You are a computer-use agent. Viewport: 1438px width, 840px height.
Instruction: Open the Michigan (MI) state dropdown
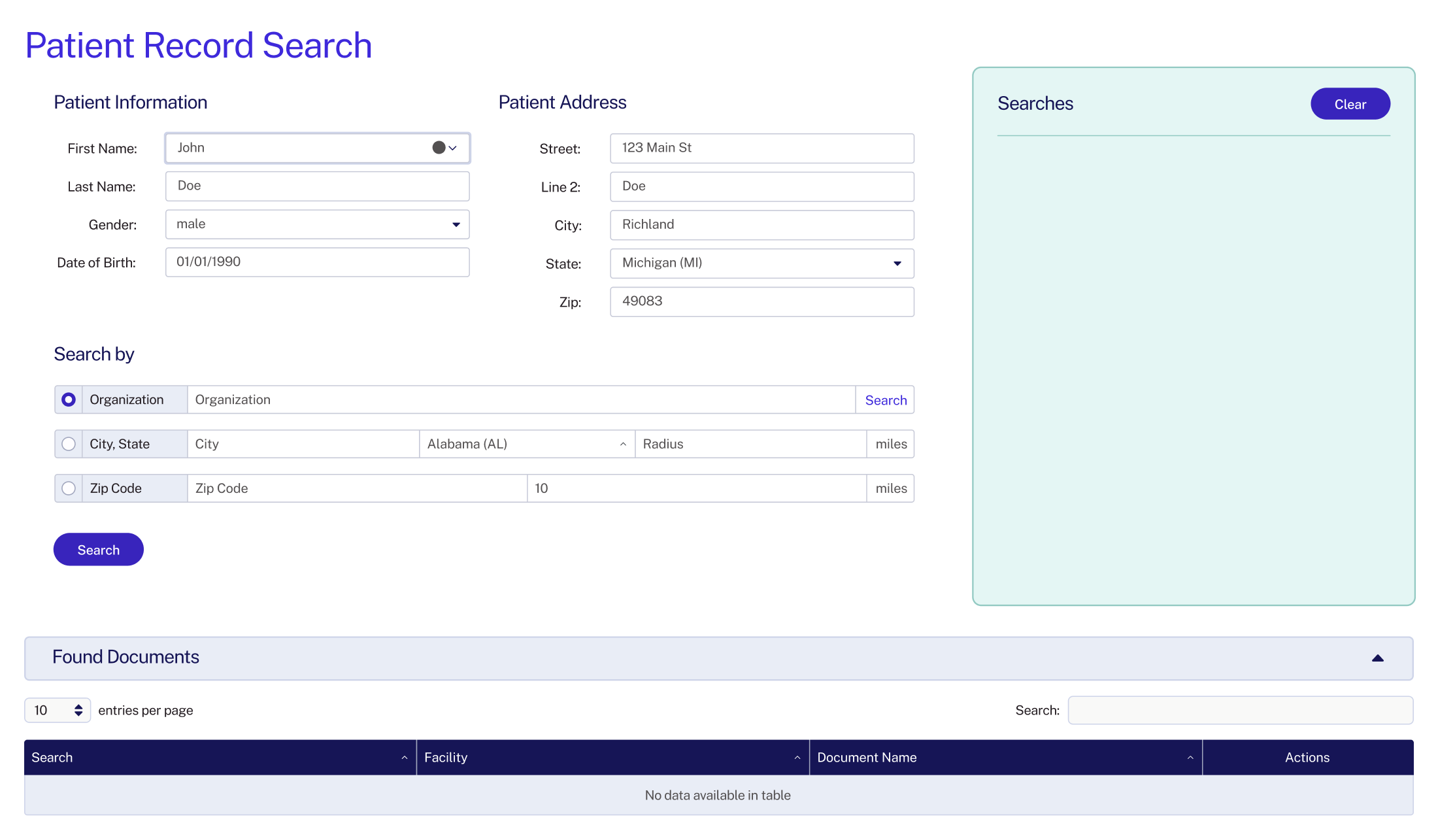point(761,263)
